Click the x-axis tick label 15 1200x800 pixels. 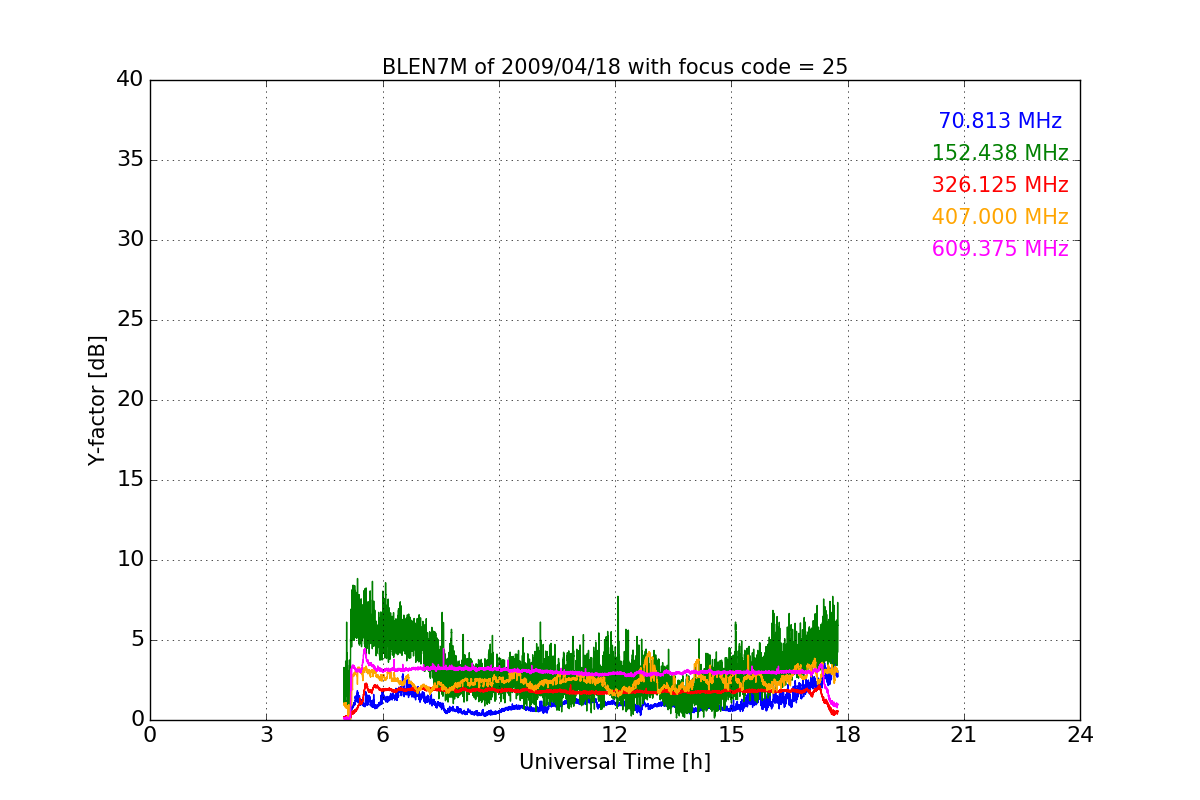coord(731,735)
